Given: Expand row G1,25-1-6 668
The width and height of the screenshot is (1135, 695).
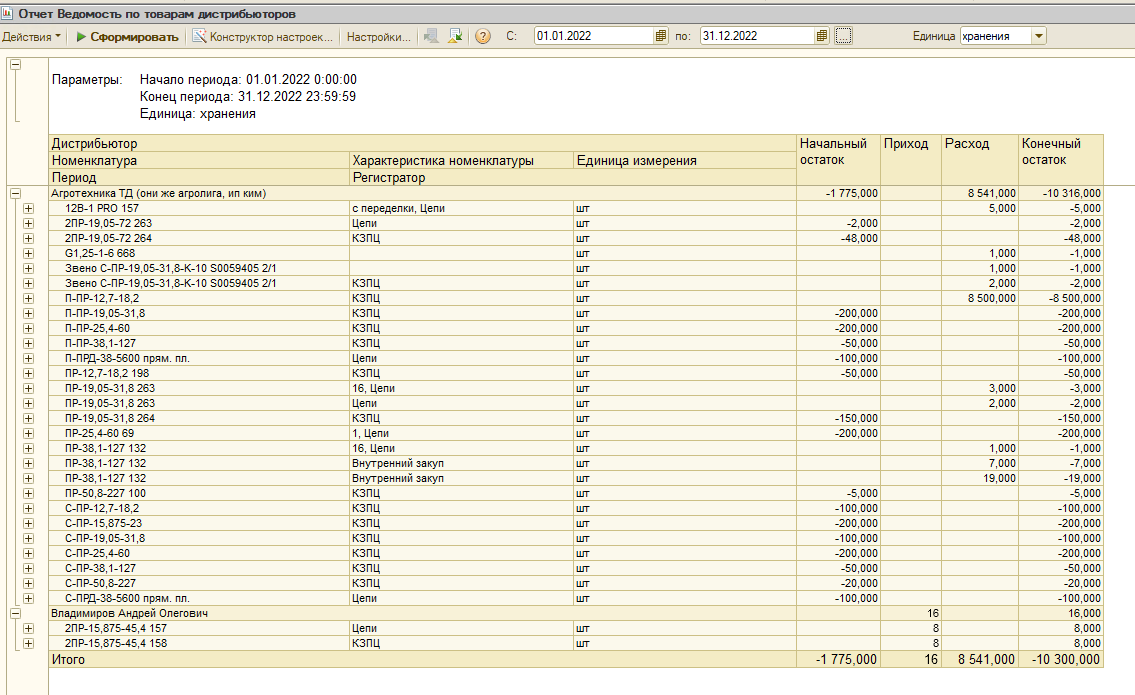Looking at the screenshot, I should tap(28, 253).
